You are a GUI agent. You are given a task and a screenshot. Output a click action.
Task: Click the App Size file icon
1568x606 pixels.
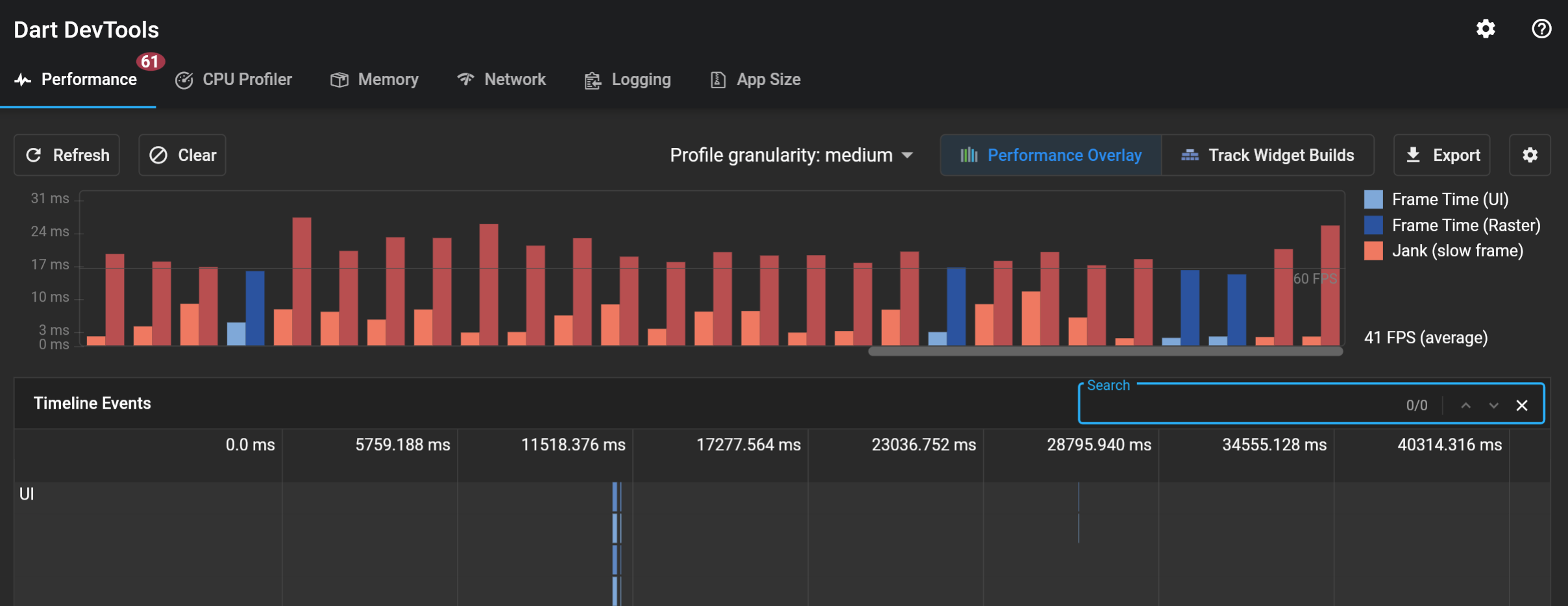718,80
